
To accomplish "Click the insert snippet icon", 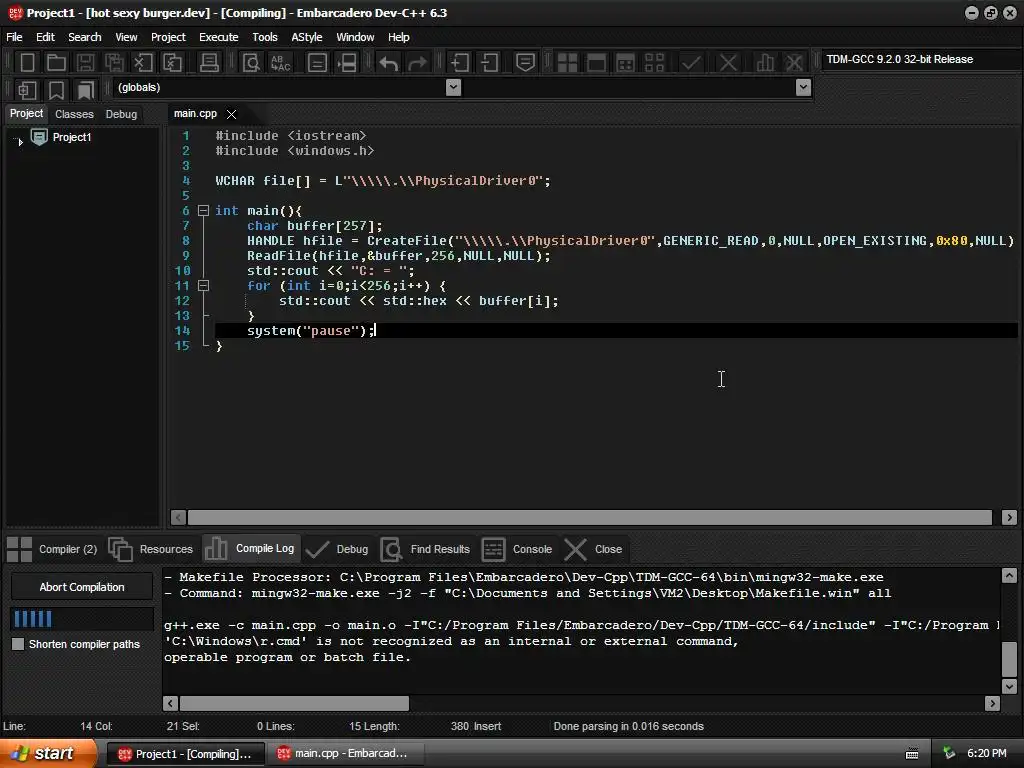I will (27, 89).
